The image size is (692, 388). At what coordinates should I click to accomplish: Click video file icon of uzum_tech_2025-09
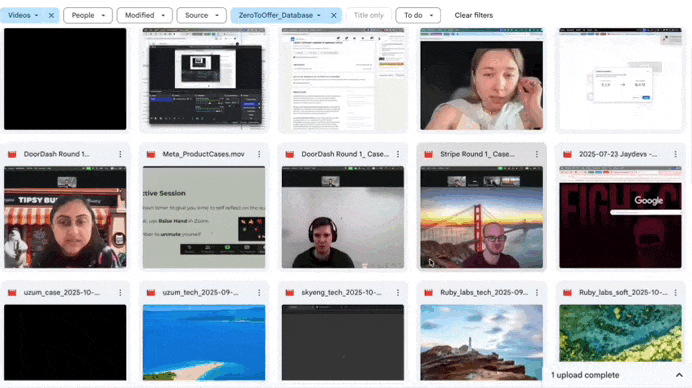(x=151, y=293)
